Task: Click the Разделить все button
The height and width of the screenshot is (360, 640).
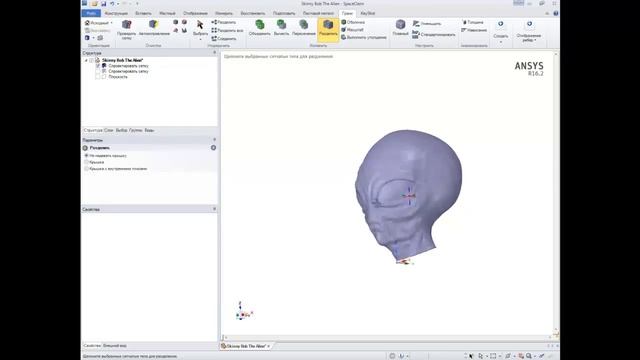Action: 227,31
